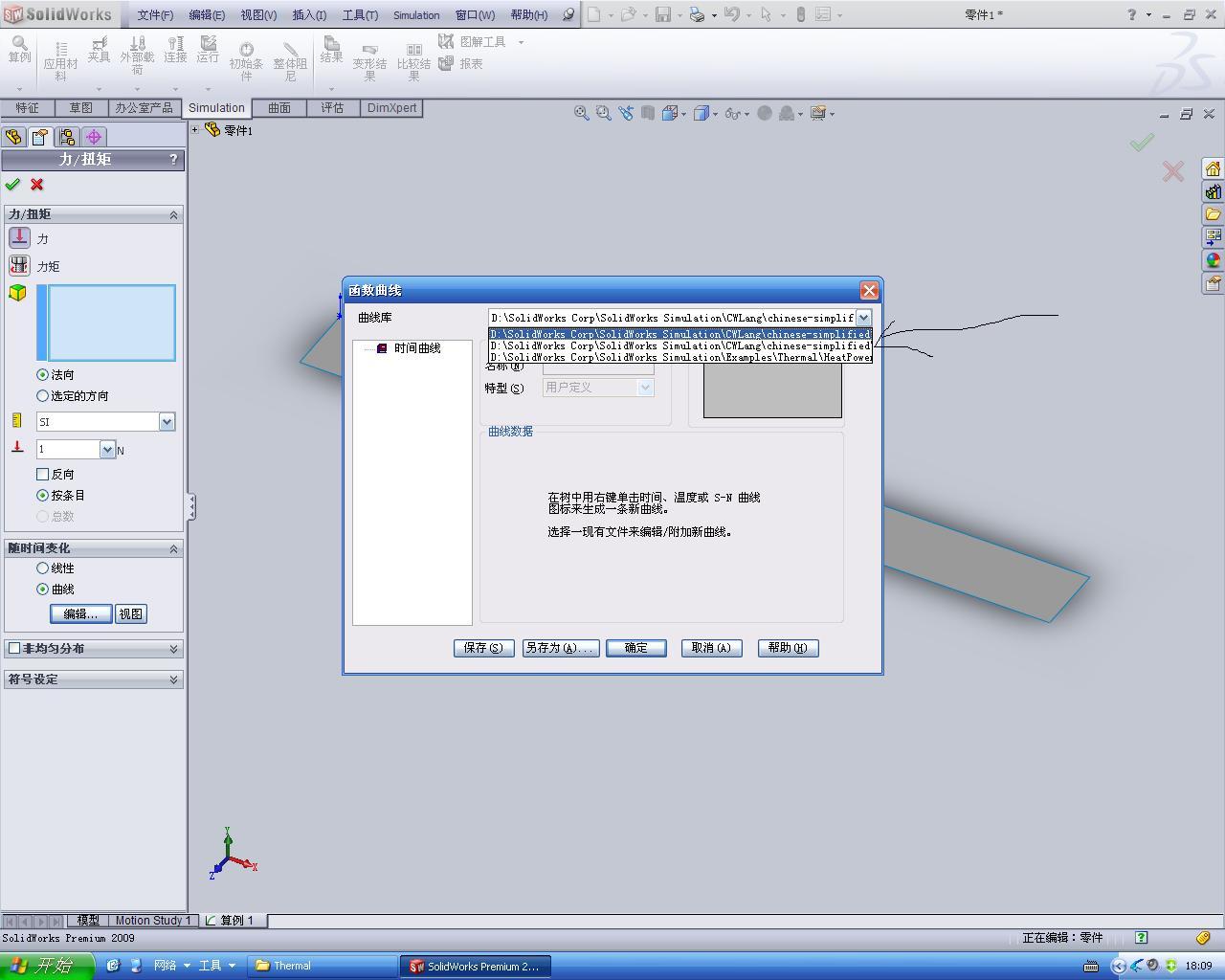
Task: Click the 帮助(H) button in dialog
Action: point(788,648)
